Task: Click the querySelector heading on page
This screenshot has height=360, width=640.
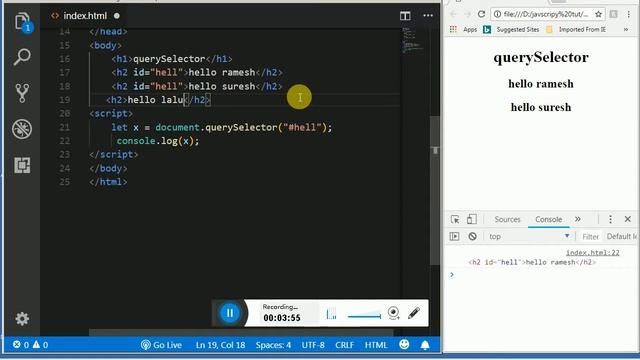Action: coord(541,57)
